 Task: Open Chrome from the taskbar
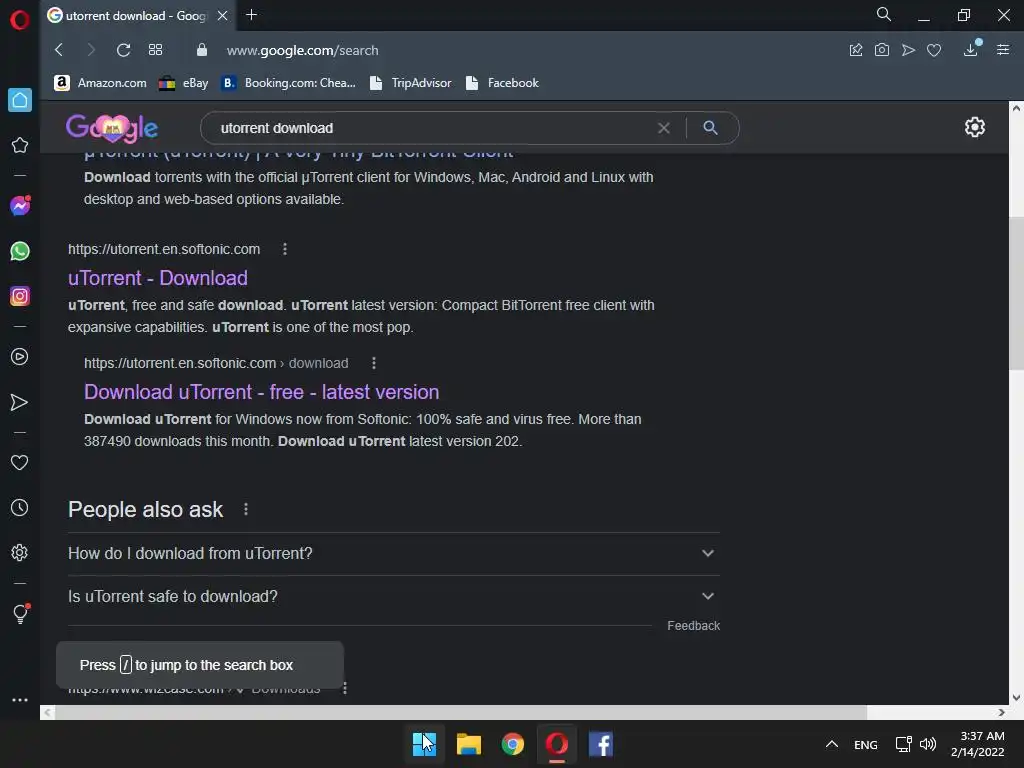coord(513,744)
